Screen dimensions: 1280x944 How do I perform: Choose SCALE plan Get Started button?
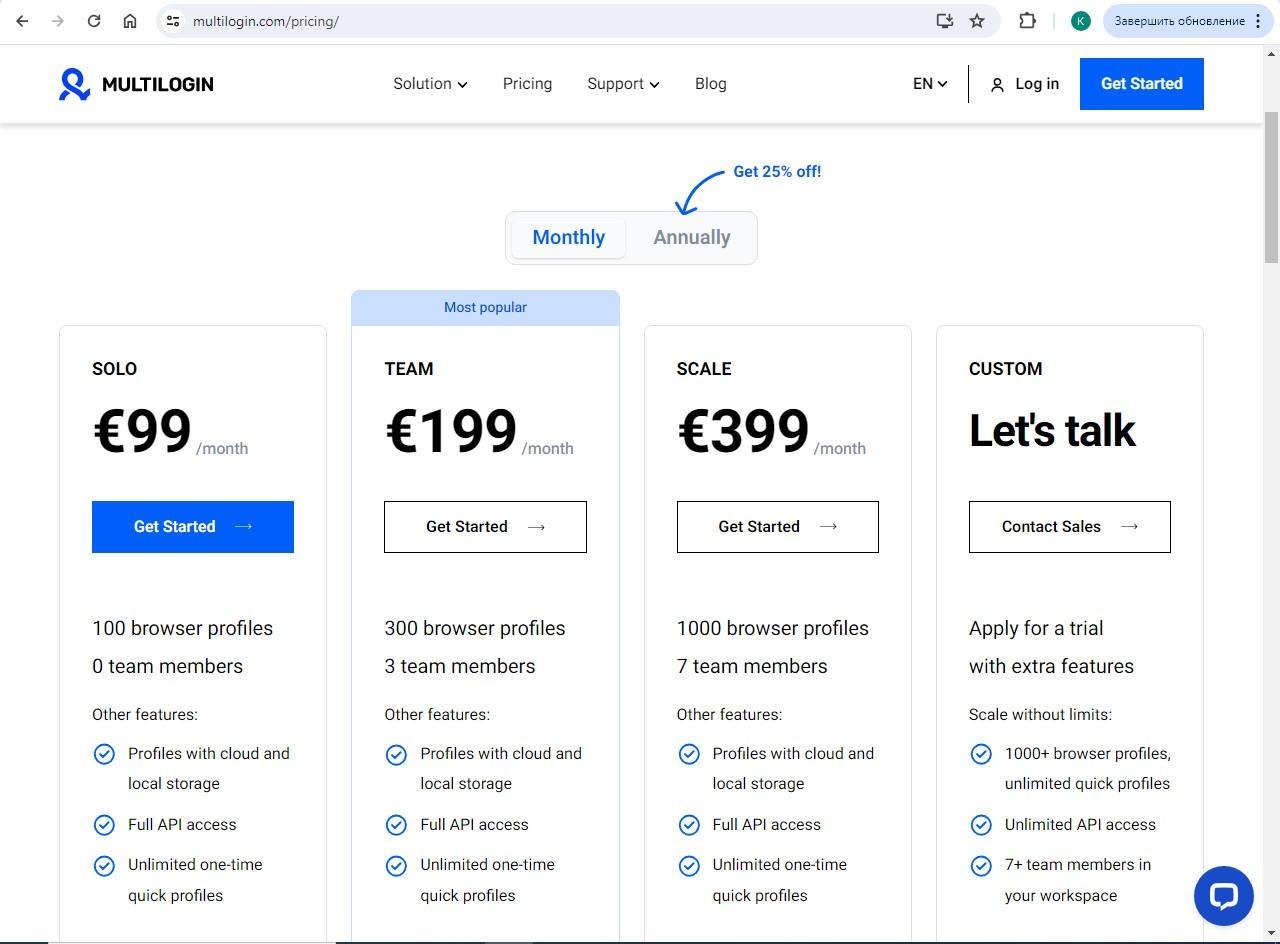pos(778,527)
